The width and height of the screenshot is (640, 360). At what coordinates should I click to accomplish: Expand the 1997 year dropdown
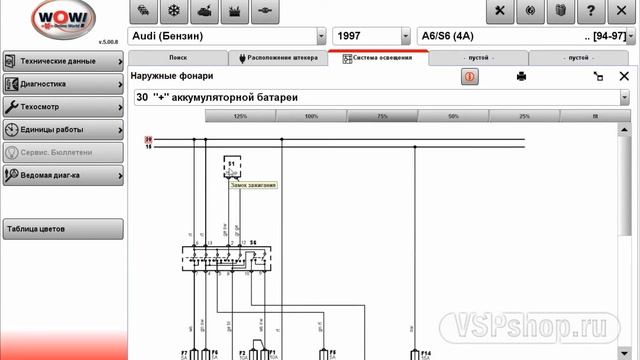click(x=405, y=36)
